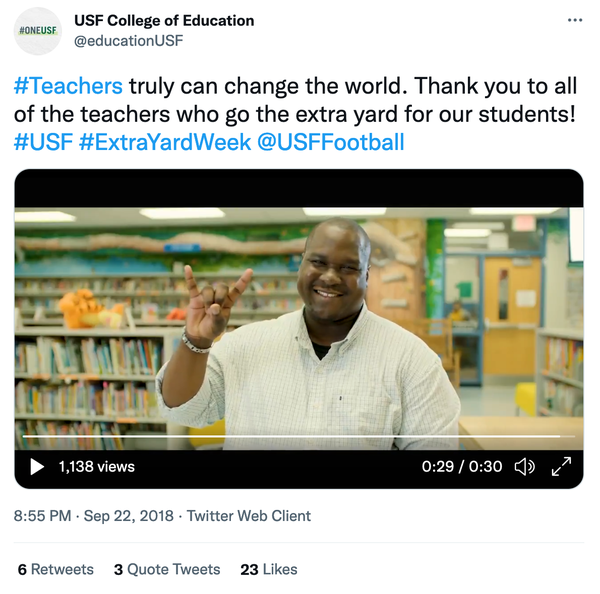Click the 1,138 views counter

click(96, 466)
